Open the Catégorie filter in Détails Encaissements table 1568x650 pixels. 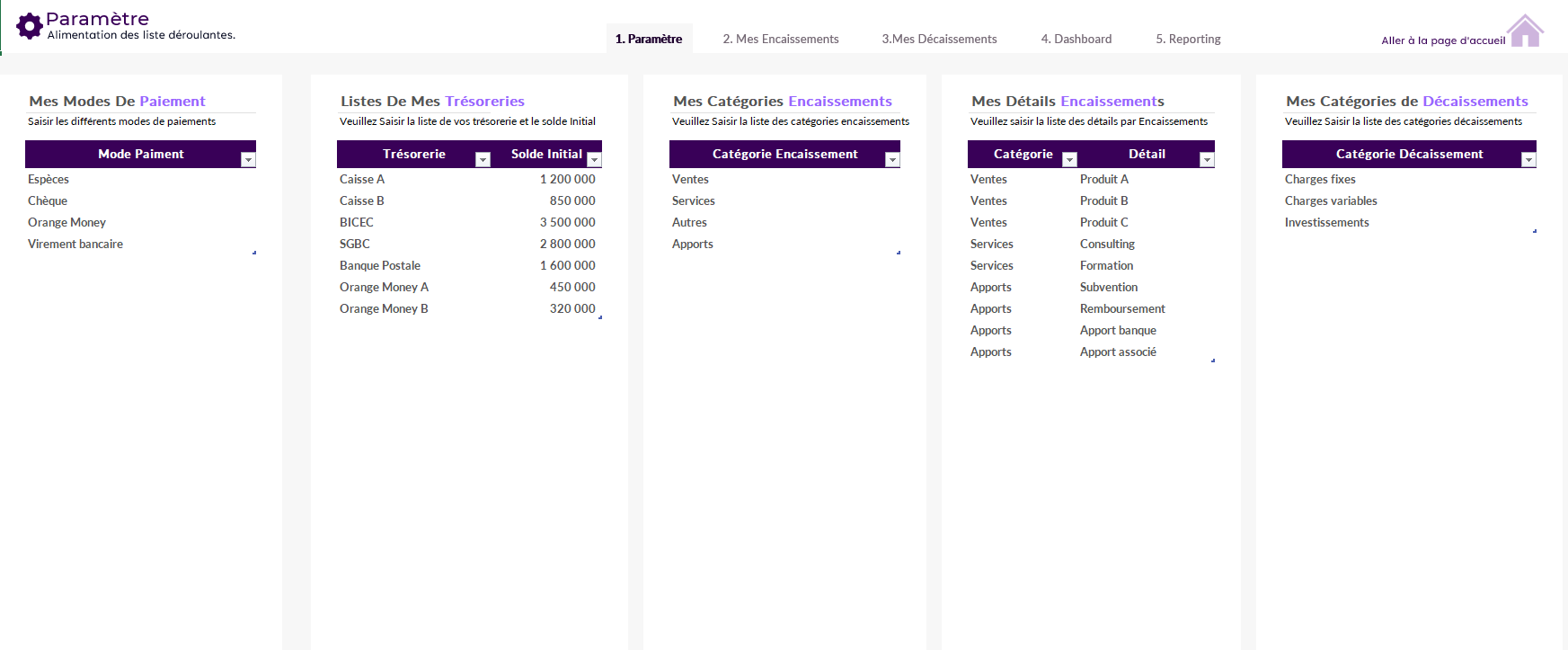1069,159
